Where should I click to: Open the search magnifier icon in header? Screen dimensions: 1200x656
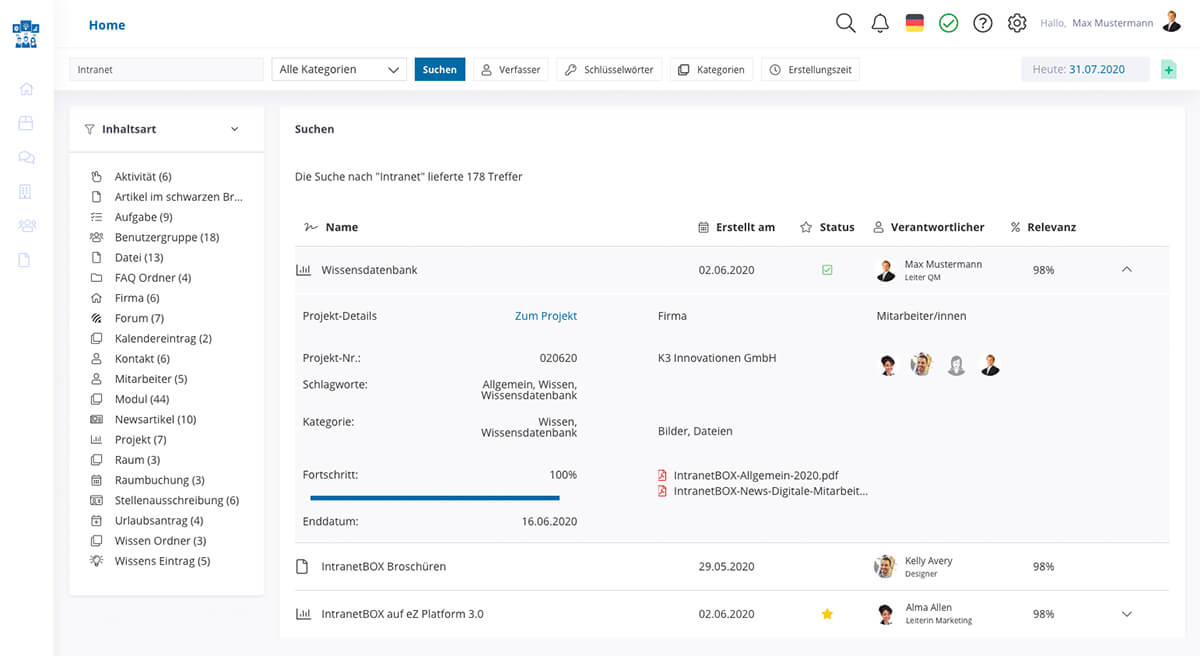[846, 23]
